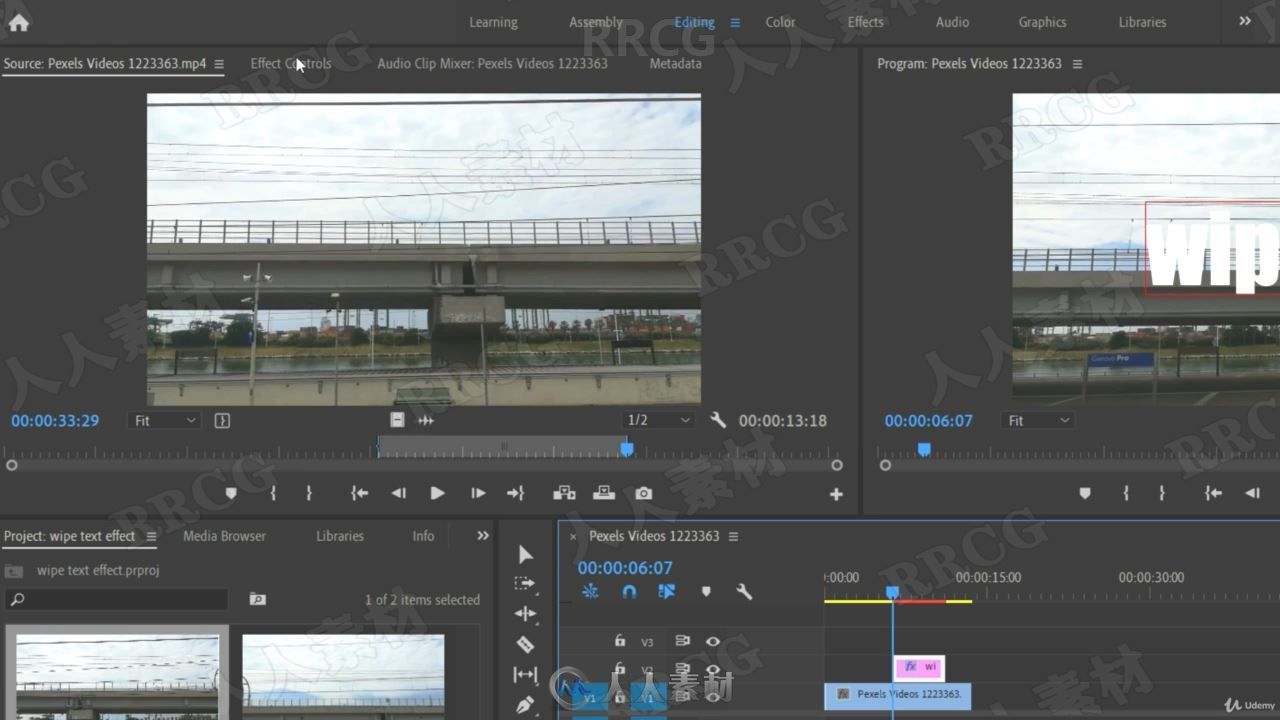Select the Razor tool

click(x=525, y=645)
